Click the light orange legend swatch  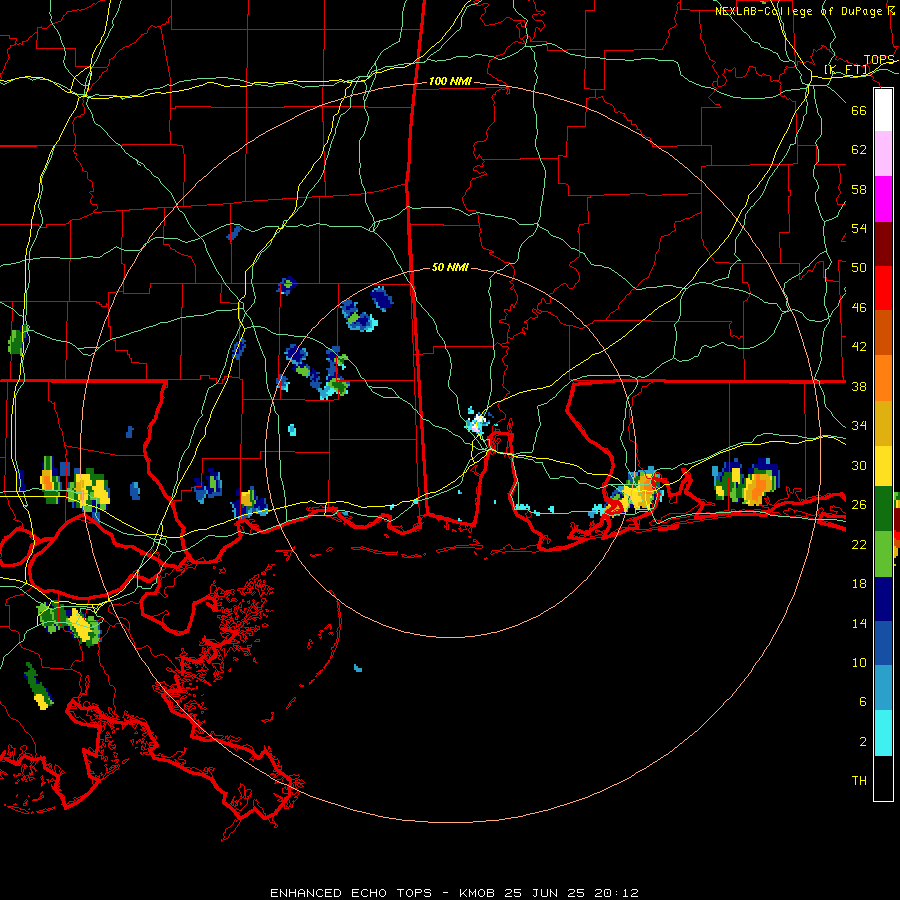(883, 378)
